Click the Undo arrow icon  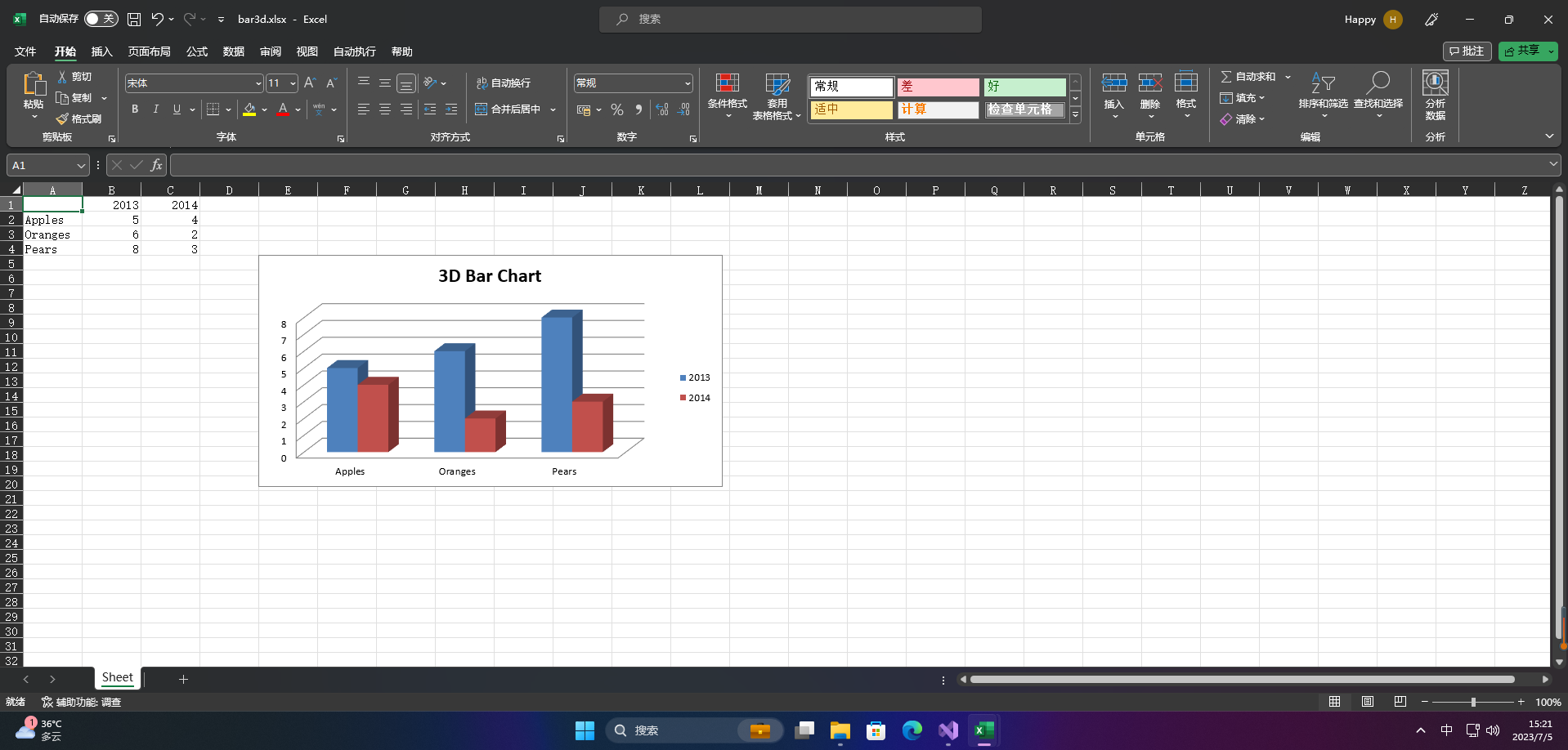pyautogui.click(x=157, y=19)
